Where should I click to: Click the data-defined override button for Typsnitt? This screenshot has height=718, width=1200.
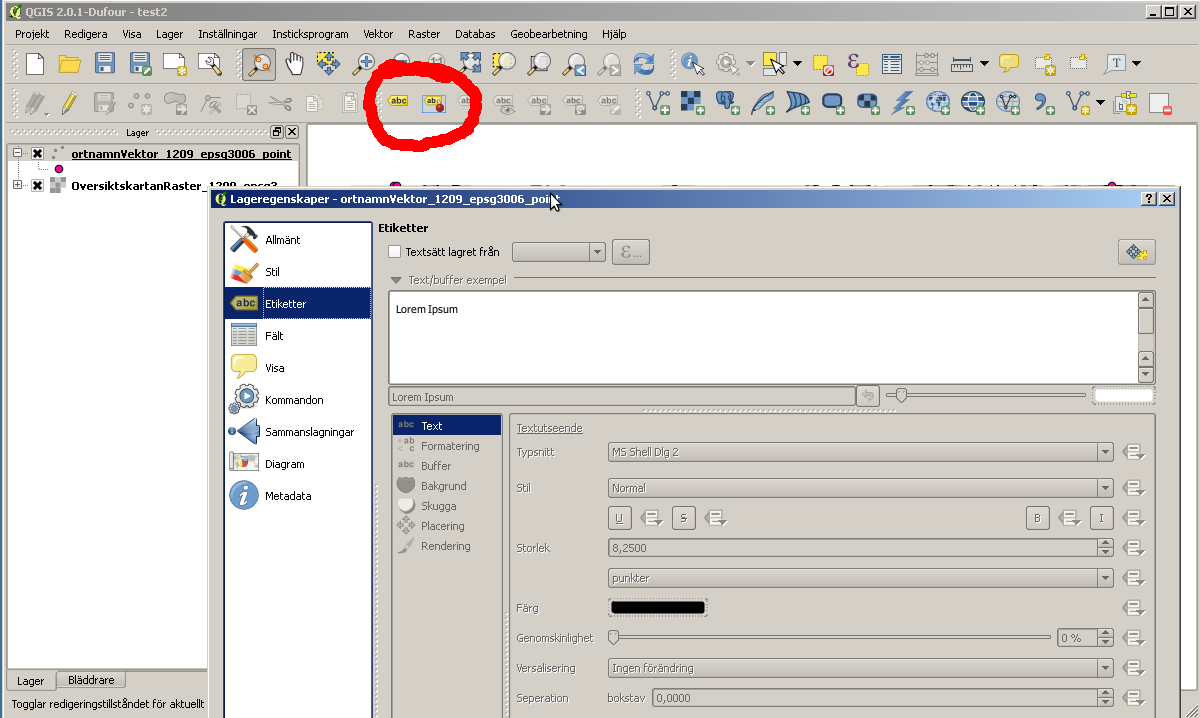pos(1134,452)
